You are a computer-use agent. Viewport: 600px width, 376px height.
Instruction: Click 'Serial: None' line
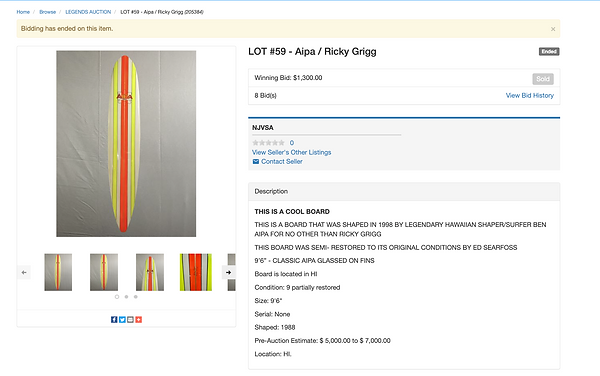[272, 314]
